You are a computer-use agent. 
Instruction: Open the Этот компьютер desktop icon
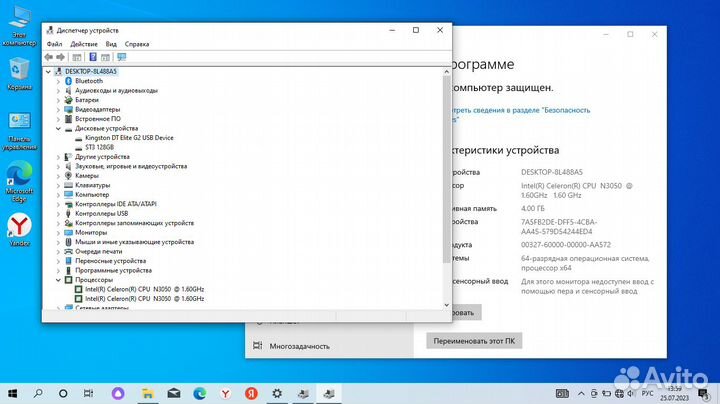coord(19,25)
